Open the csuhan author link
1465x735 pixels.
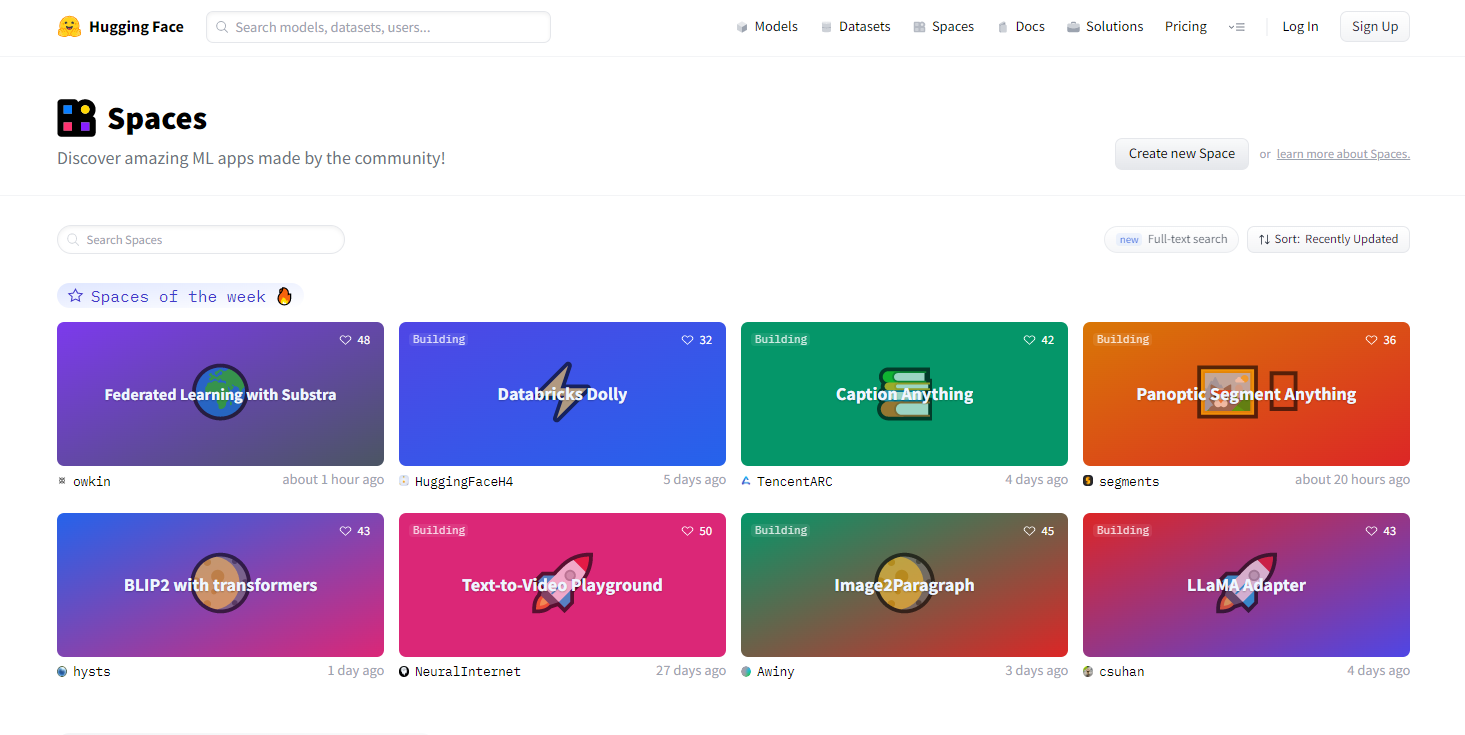[x=1122, y=672]
